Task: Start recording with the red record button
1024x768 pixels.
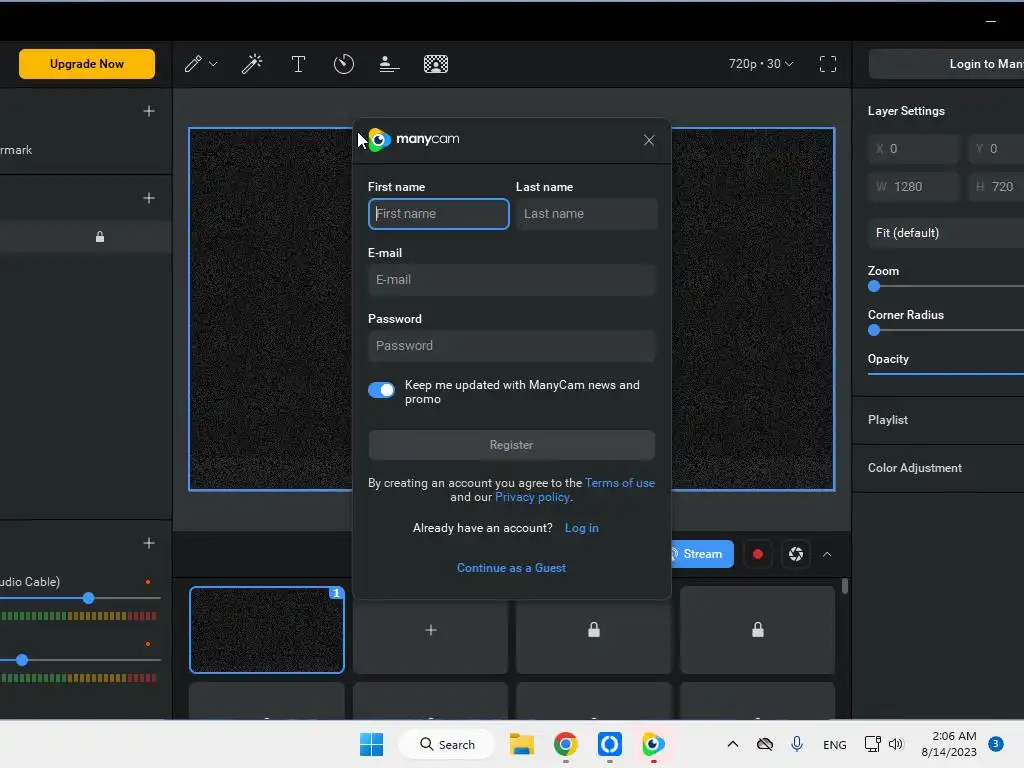Action: [x=758, y=554]
